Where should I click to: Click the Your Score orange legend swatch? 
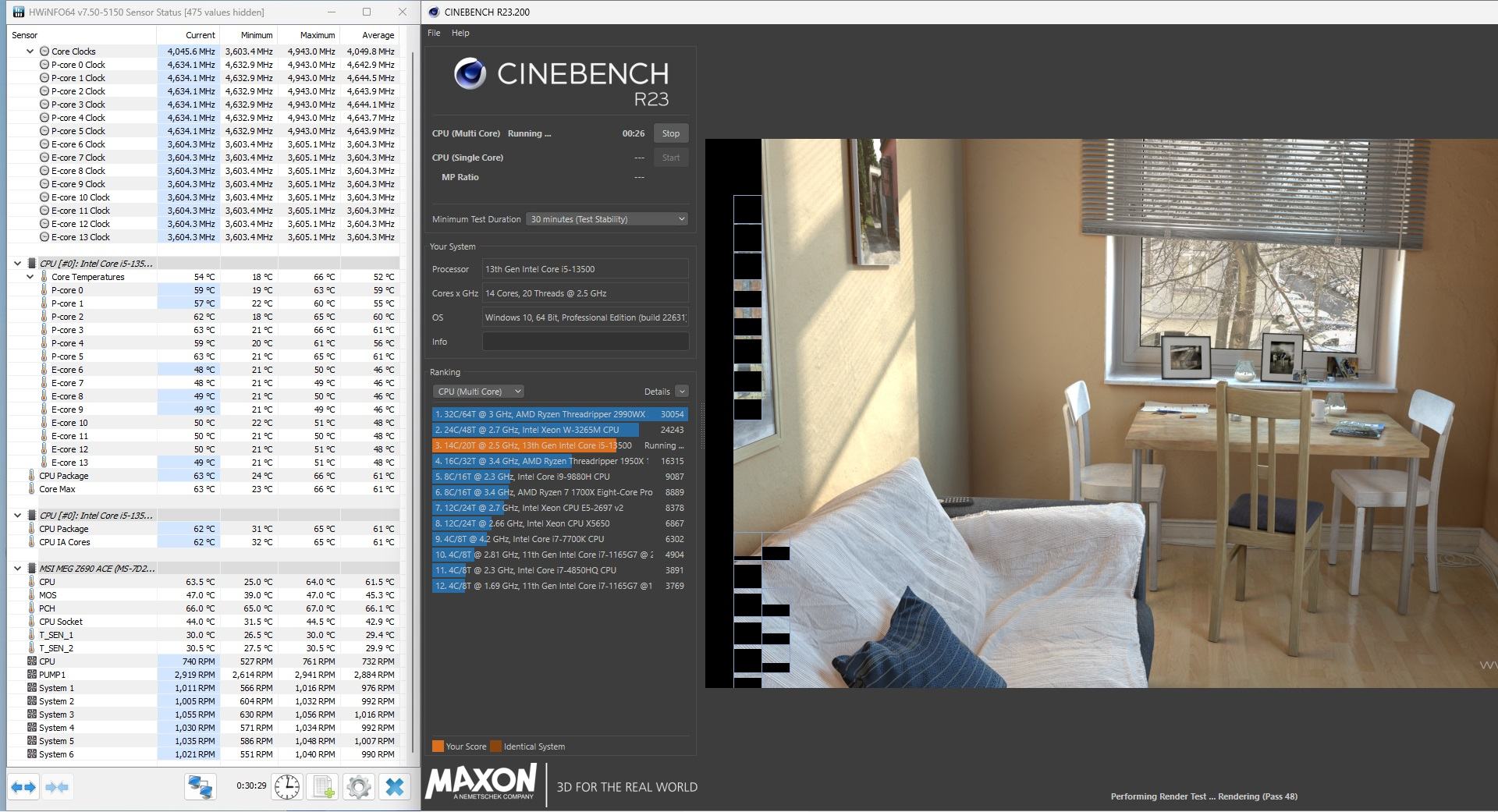438,746
